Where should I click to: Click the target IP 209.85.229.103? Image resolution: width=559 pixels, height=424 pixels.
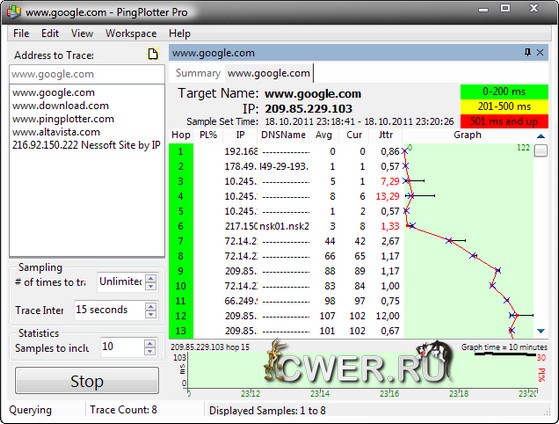click(308, 109)
